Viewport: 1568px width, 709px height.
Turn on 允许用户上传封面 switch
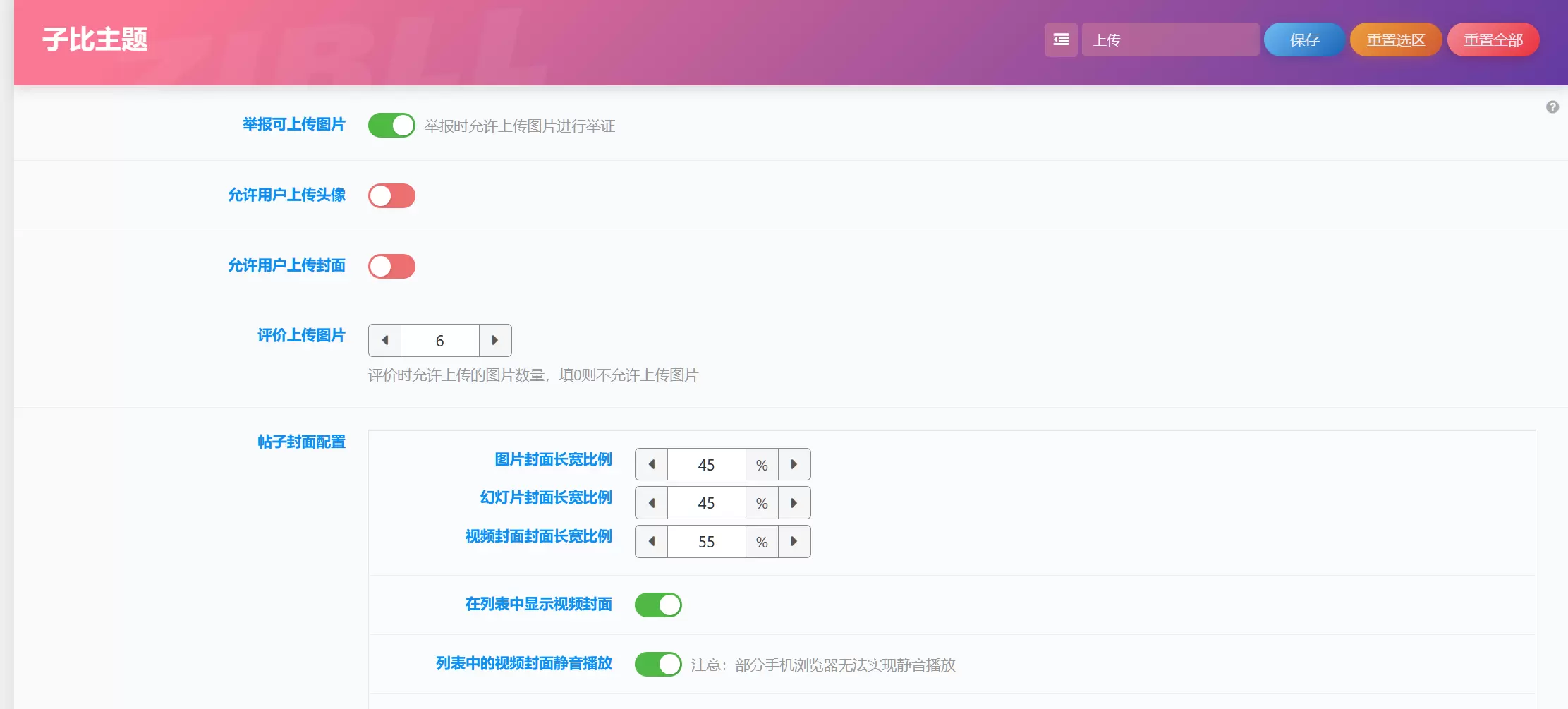[391, 267]
